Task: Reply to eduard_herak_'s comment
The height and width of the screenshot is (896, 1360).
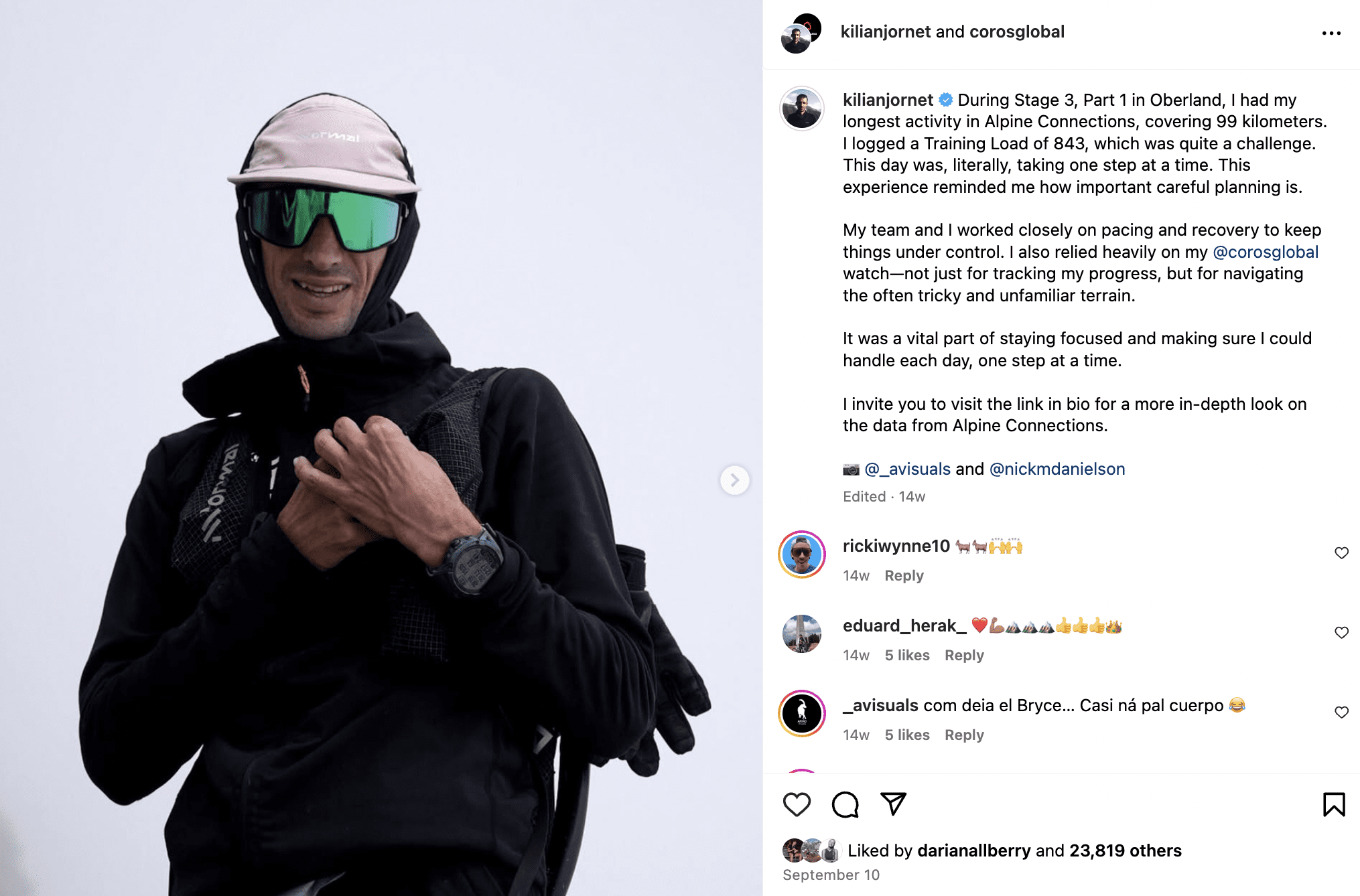Action: point(964,655)
